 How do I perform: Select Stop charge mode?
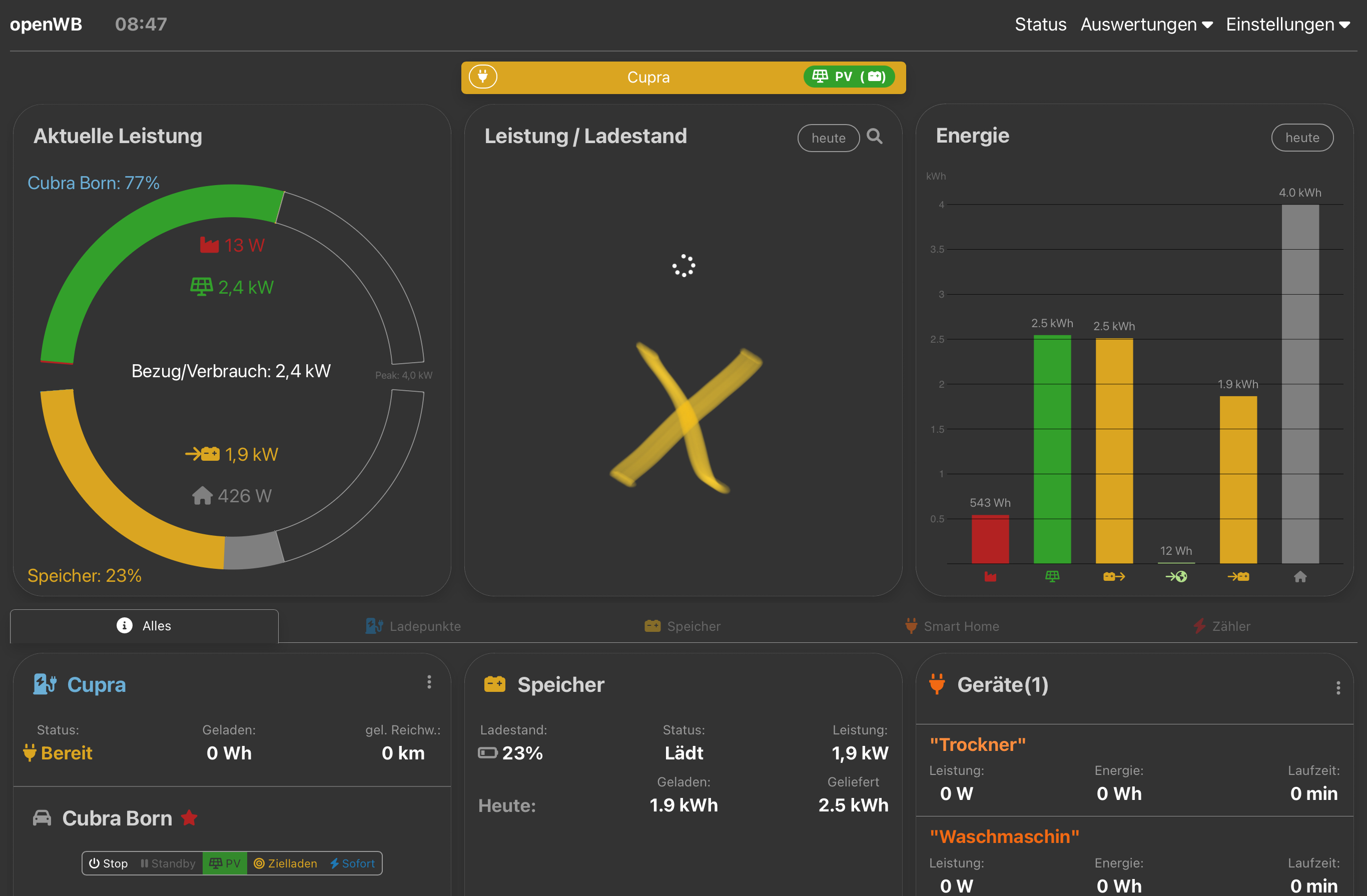pyautogui.click(x=109, y=863)
